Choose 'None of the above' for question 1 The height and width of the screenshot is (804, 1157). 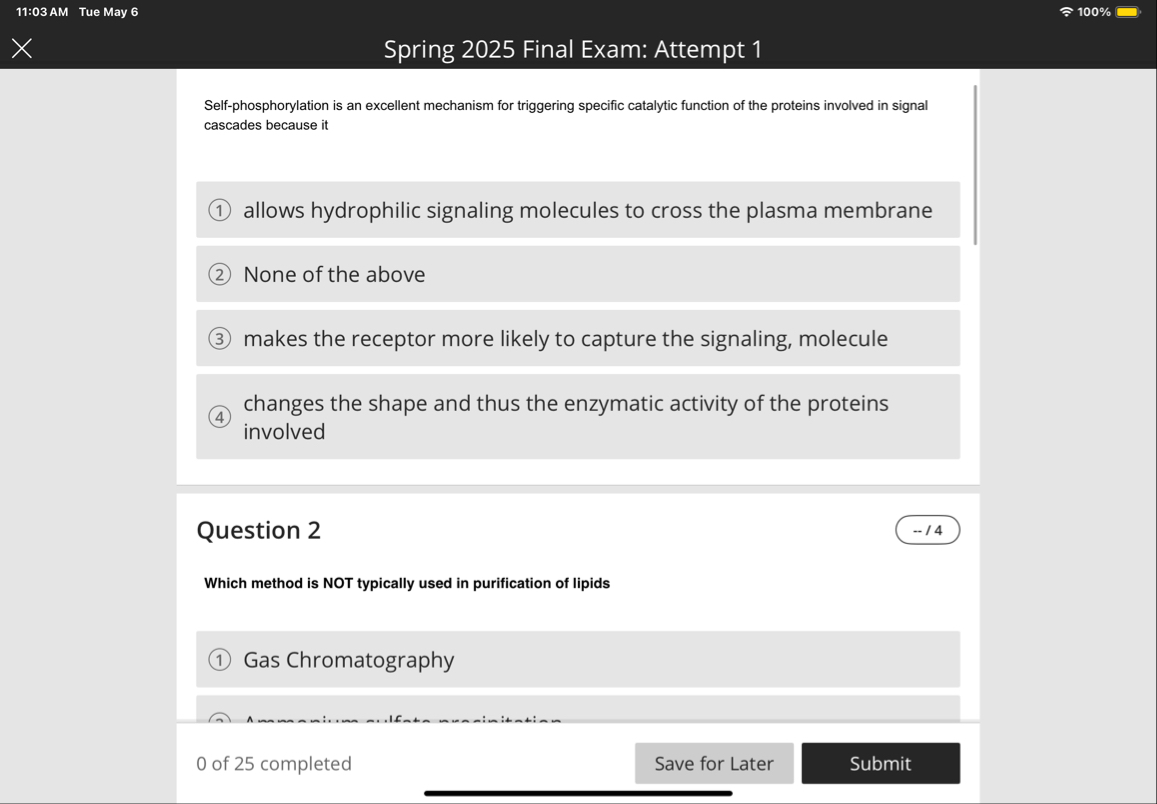578,273
